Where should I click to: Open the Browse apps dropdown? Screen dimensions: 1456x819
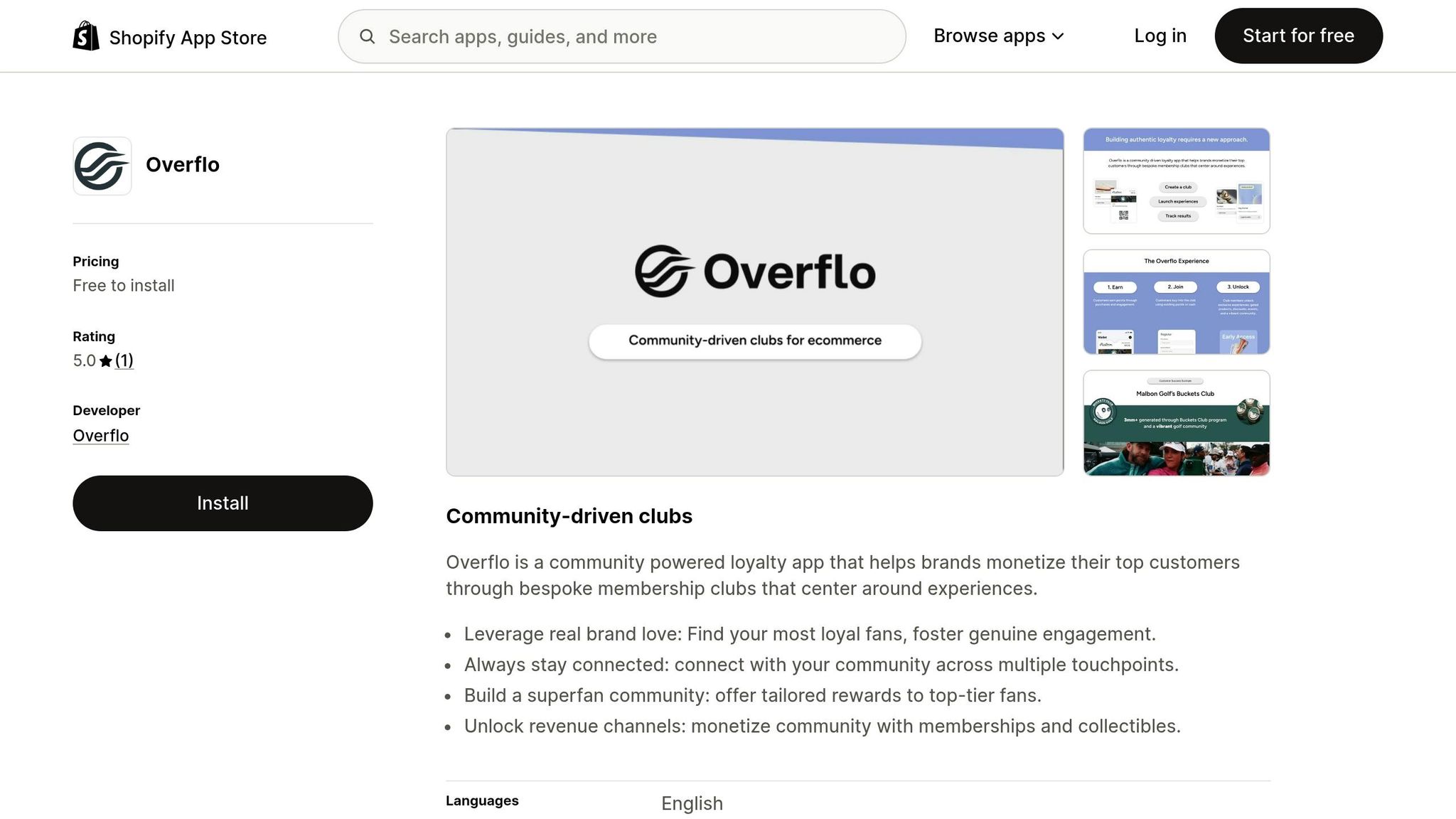[x=998, y=36]
